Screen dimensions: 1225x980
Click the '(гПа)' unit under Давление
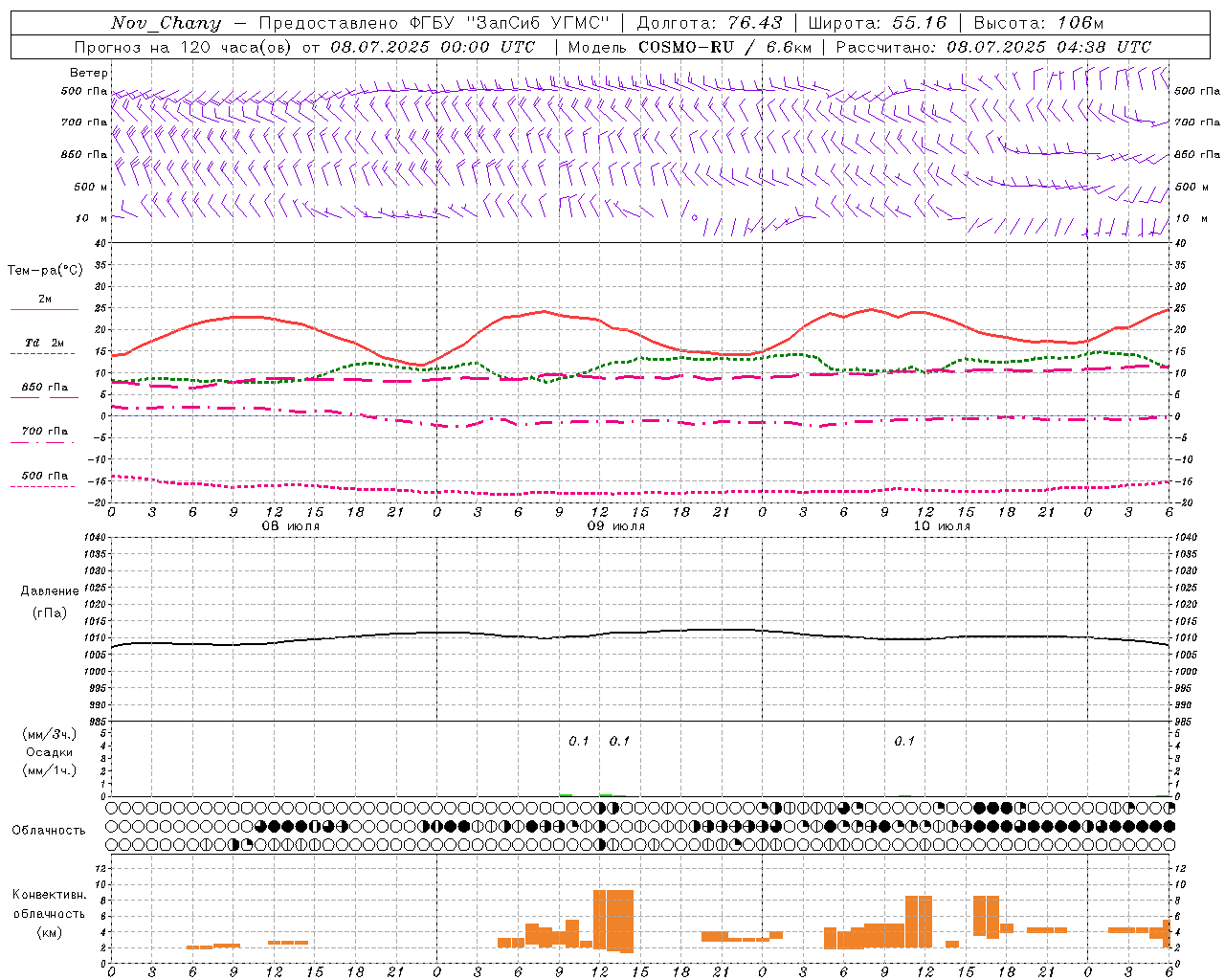[x=50, y=612]
